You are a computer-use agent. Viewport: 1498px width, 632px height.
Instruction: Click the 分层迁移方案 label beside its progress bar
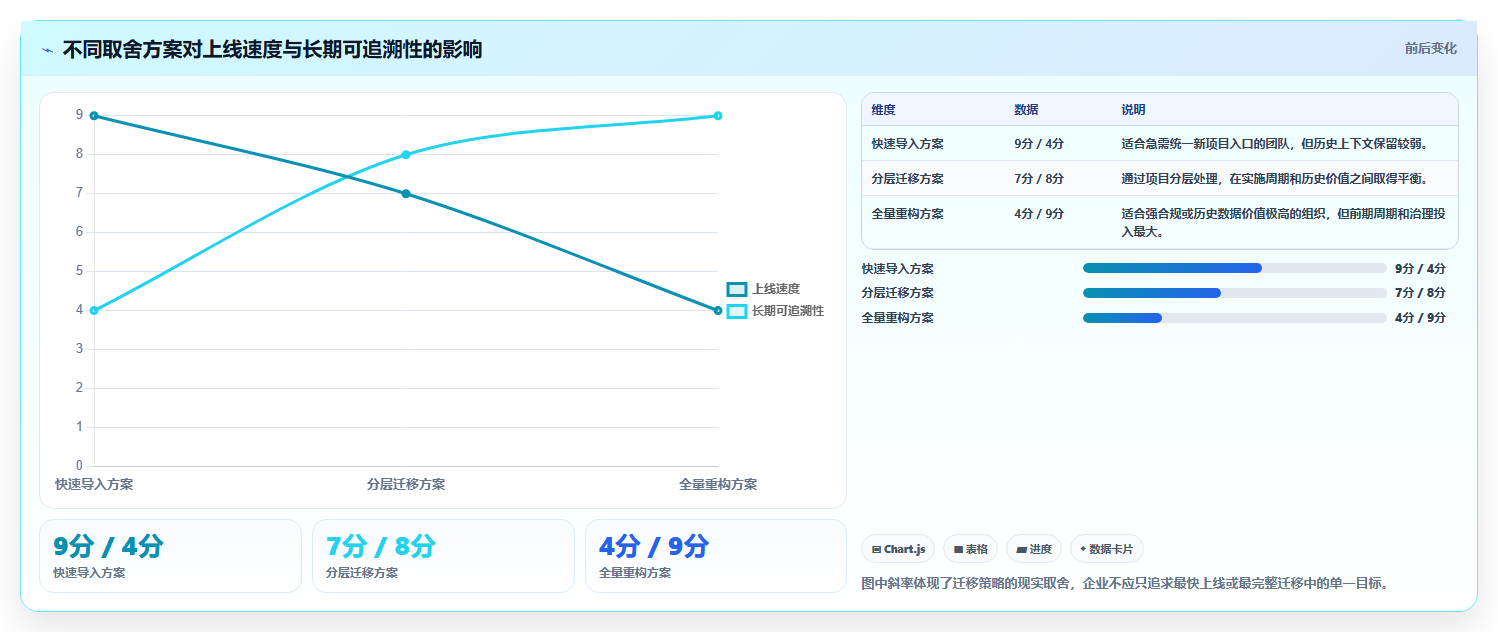[898, 293]
